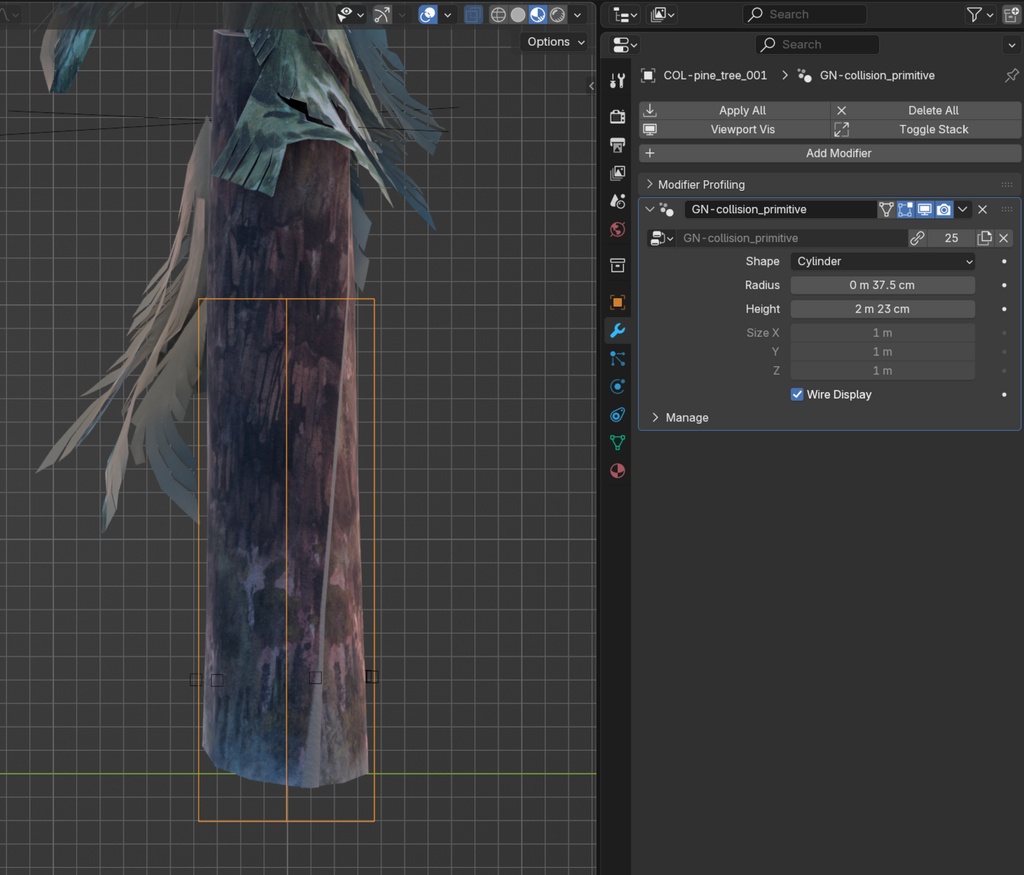Screen dimensions: 1024x875
Task: Toggle modifier Edit Mode display
Action: tap(905, 210)
